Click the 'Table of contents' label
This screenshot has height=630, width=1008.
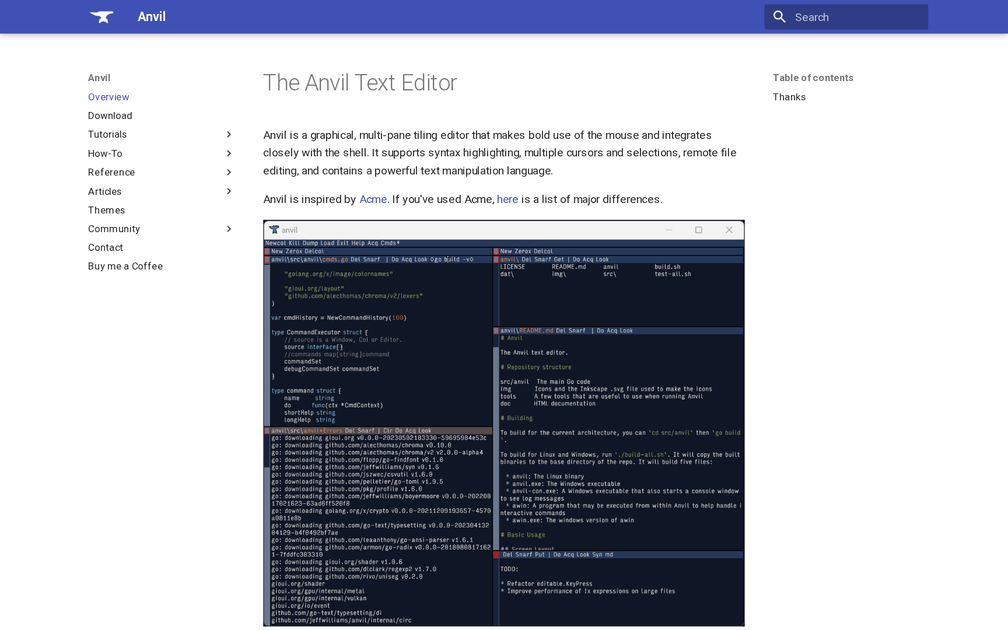click(x=813, y=78)
